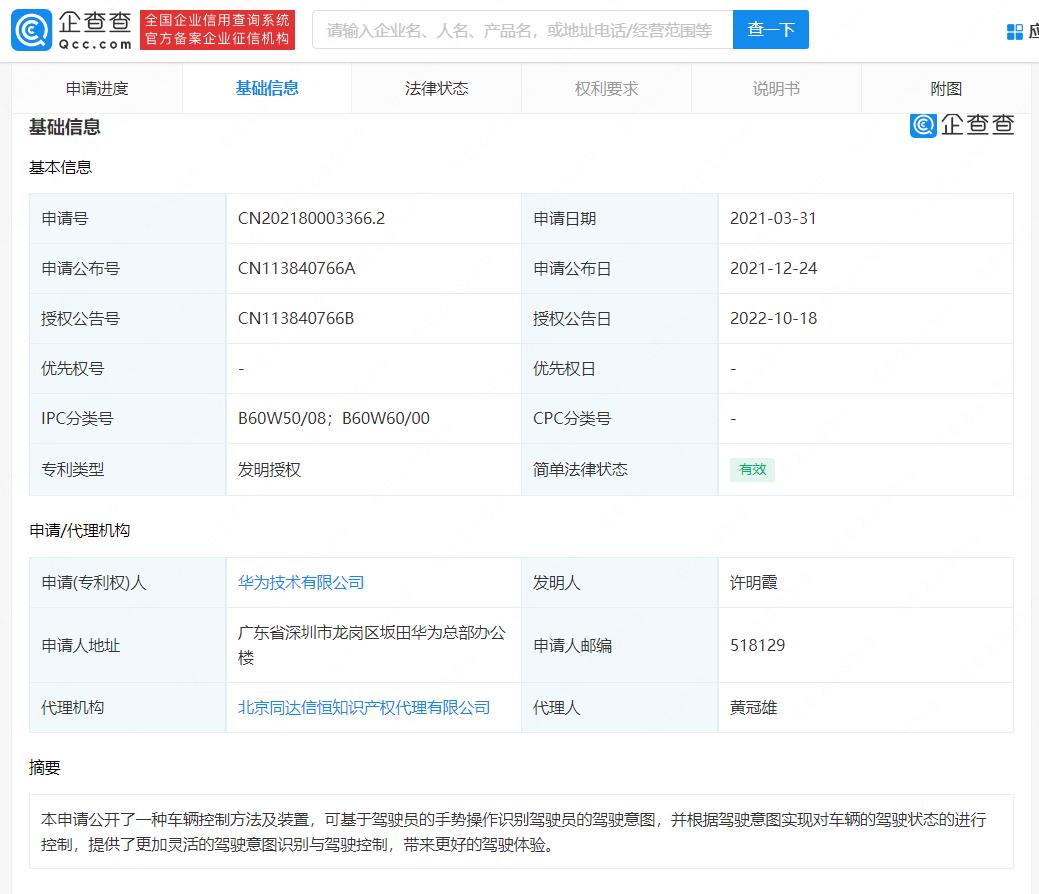Select publication number CN113840766A
Viewport: 1039px width, 894px height.
[x=296, y=268]
